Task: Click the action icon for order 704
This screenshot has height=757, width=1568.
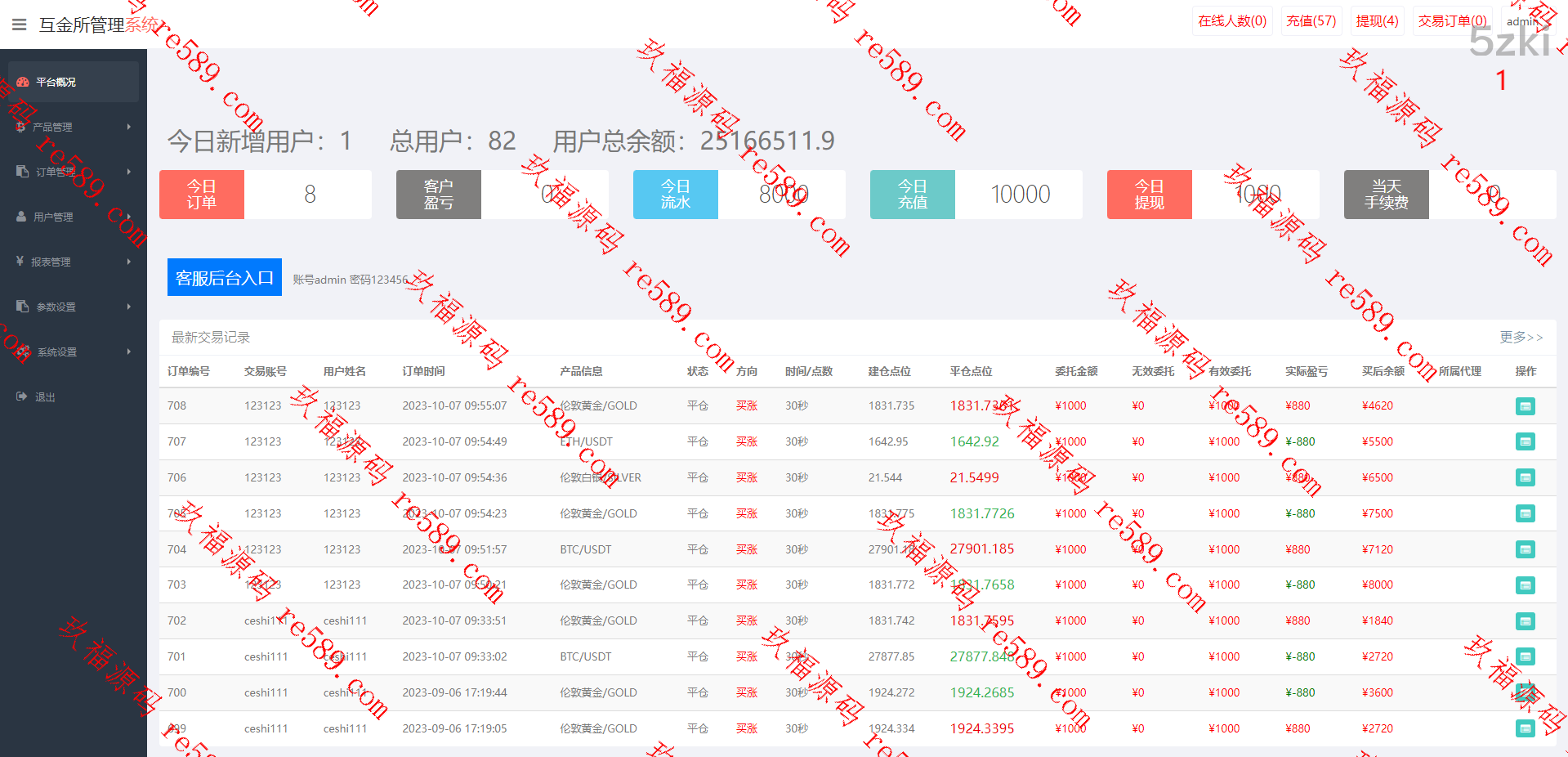Action: click(1525, 550)
